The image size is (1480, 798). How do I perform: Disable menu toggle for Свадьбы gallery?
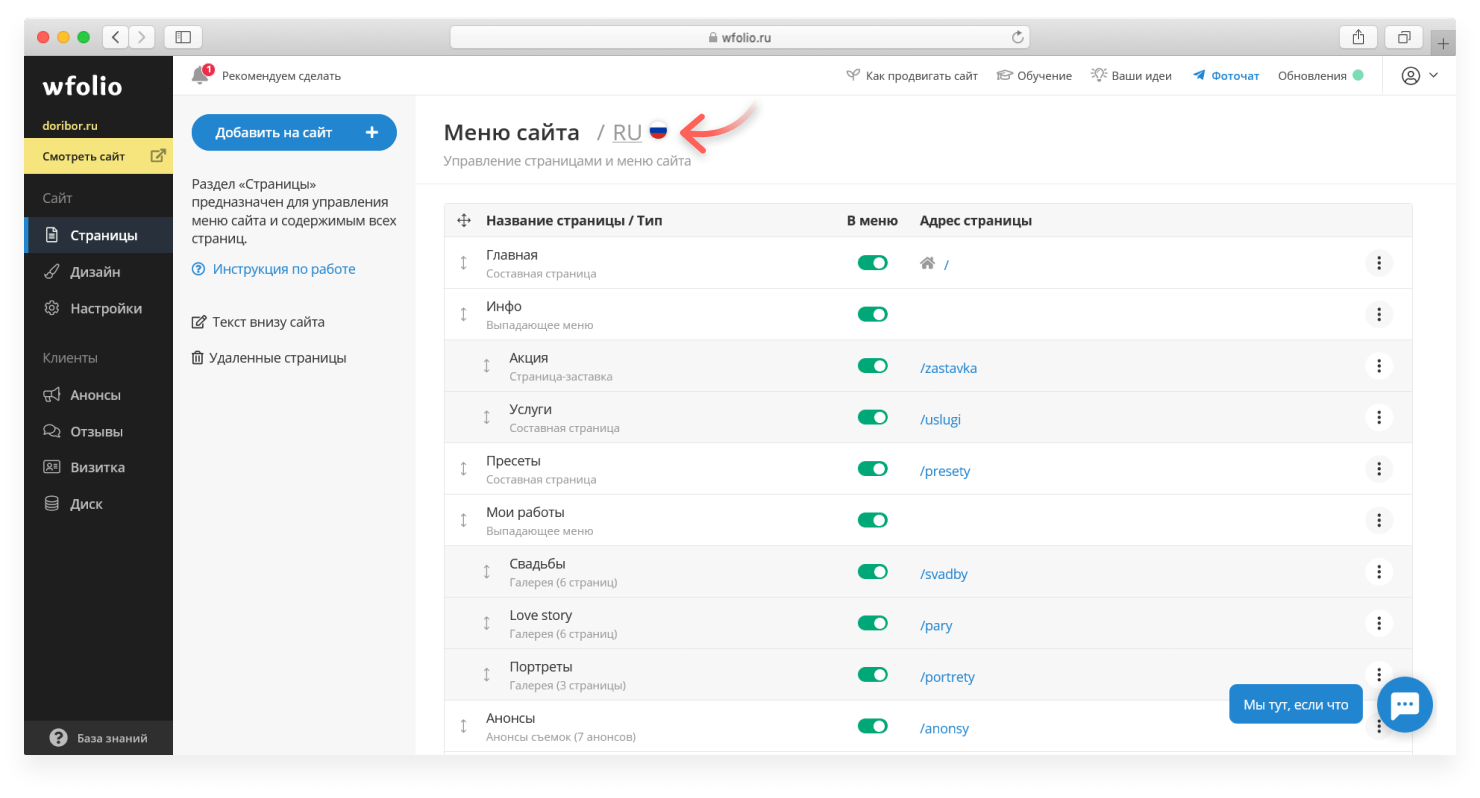pos(872,572)
